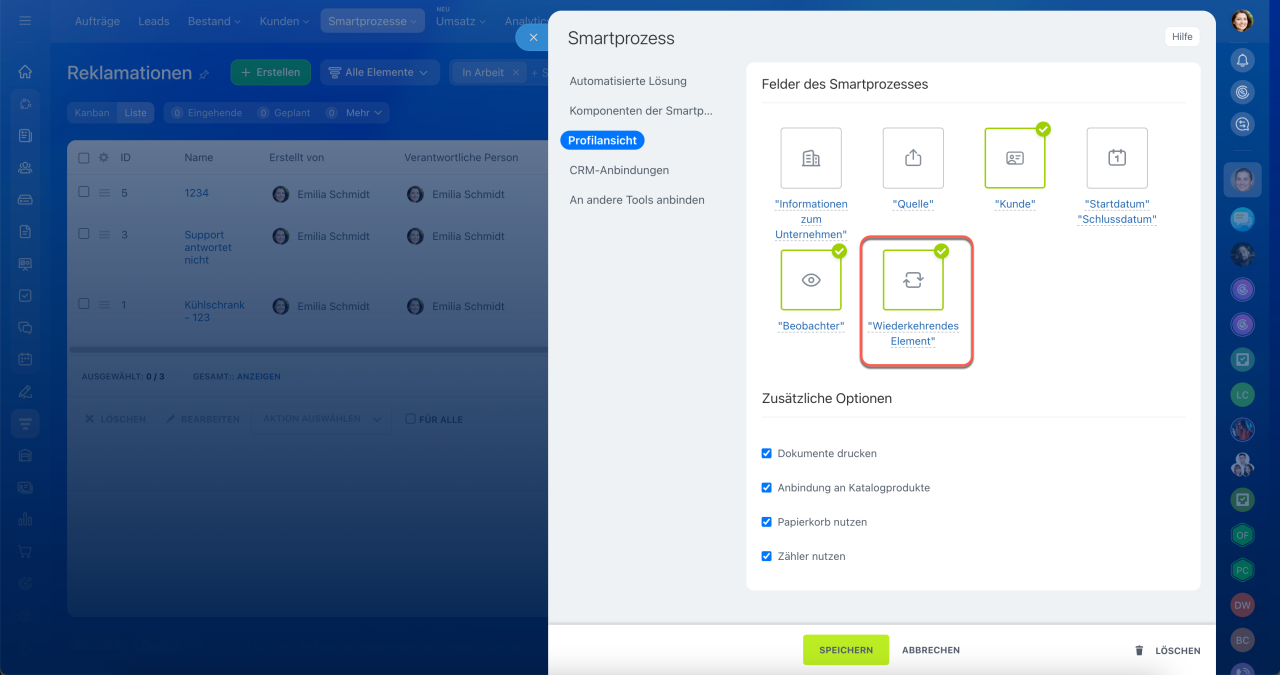Filter by Eingehende counter

point(205,113)
